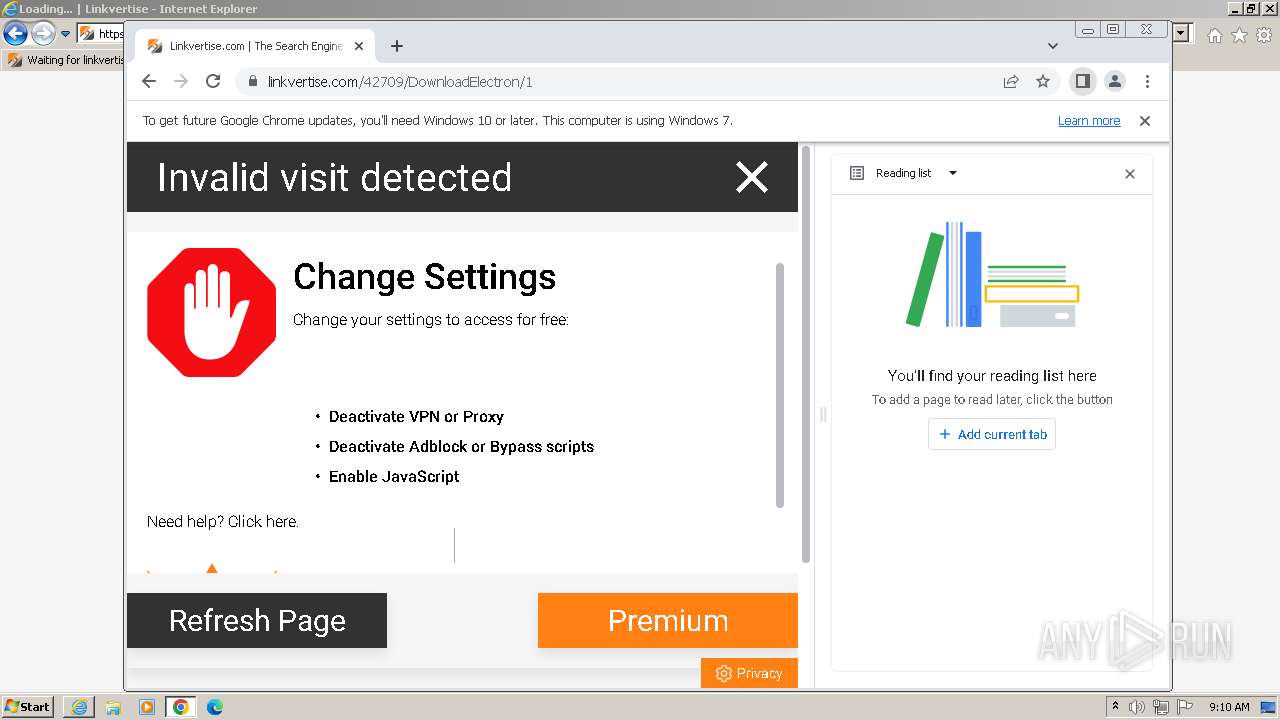Viewport: 1280px width, 720px height.
Task: Open volume control in tray
Action: pyautogui.click(x=1137, y=707)
